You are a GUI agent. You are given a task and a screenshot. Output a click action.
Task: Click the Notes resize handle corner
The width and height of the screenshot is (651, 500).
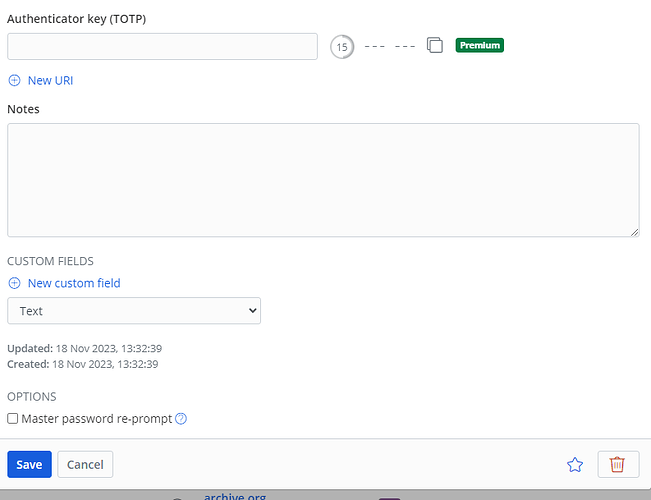click(634, 233)
